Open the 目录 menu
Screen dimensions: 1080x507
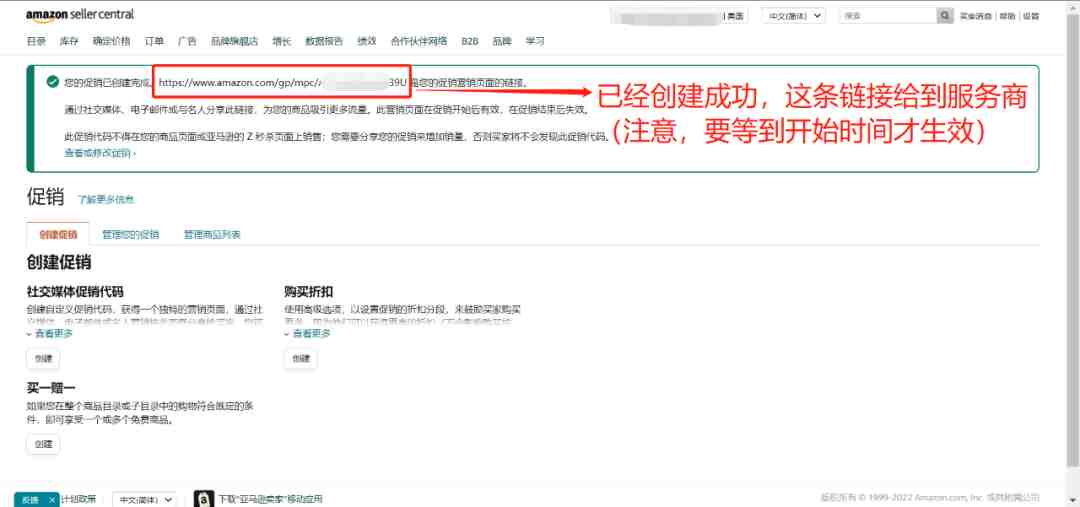pyautogui.click(x=36, y=41)
